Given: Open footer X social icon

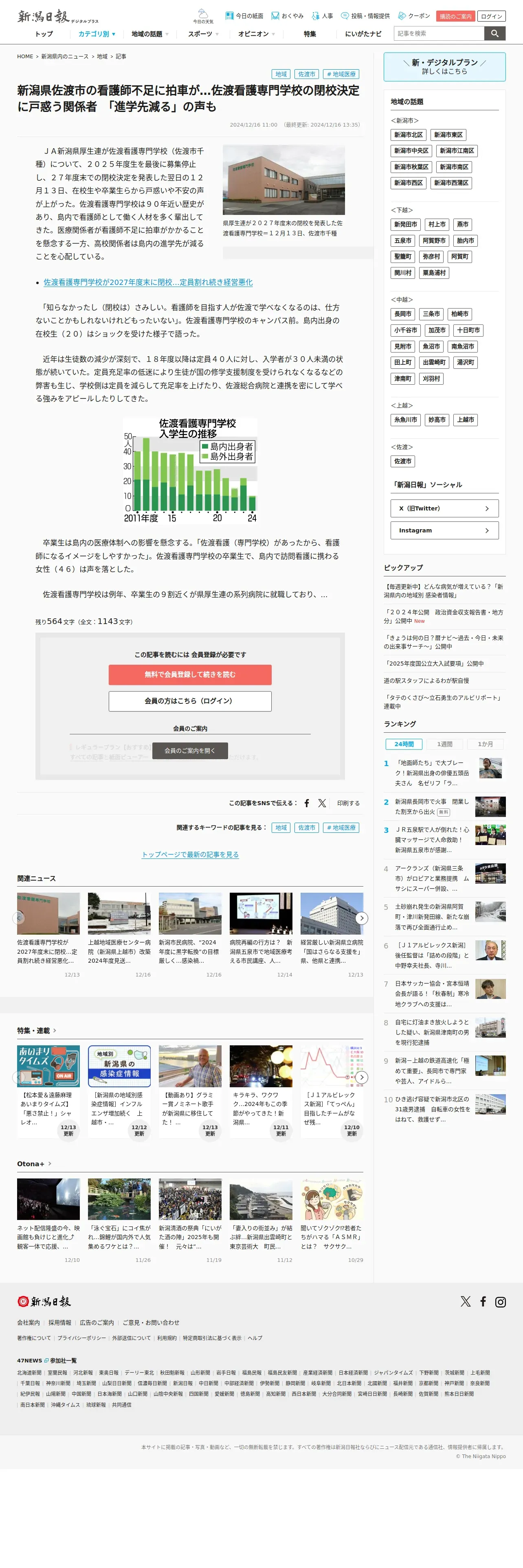Looking at the screenshot, I should coord(466,1301).
